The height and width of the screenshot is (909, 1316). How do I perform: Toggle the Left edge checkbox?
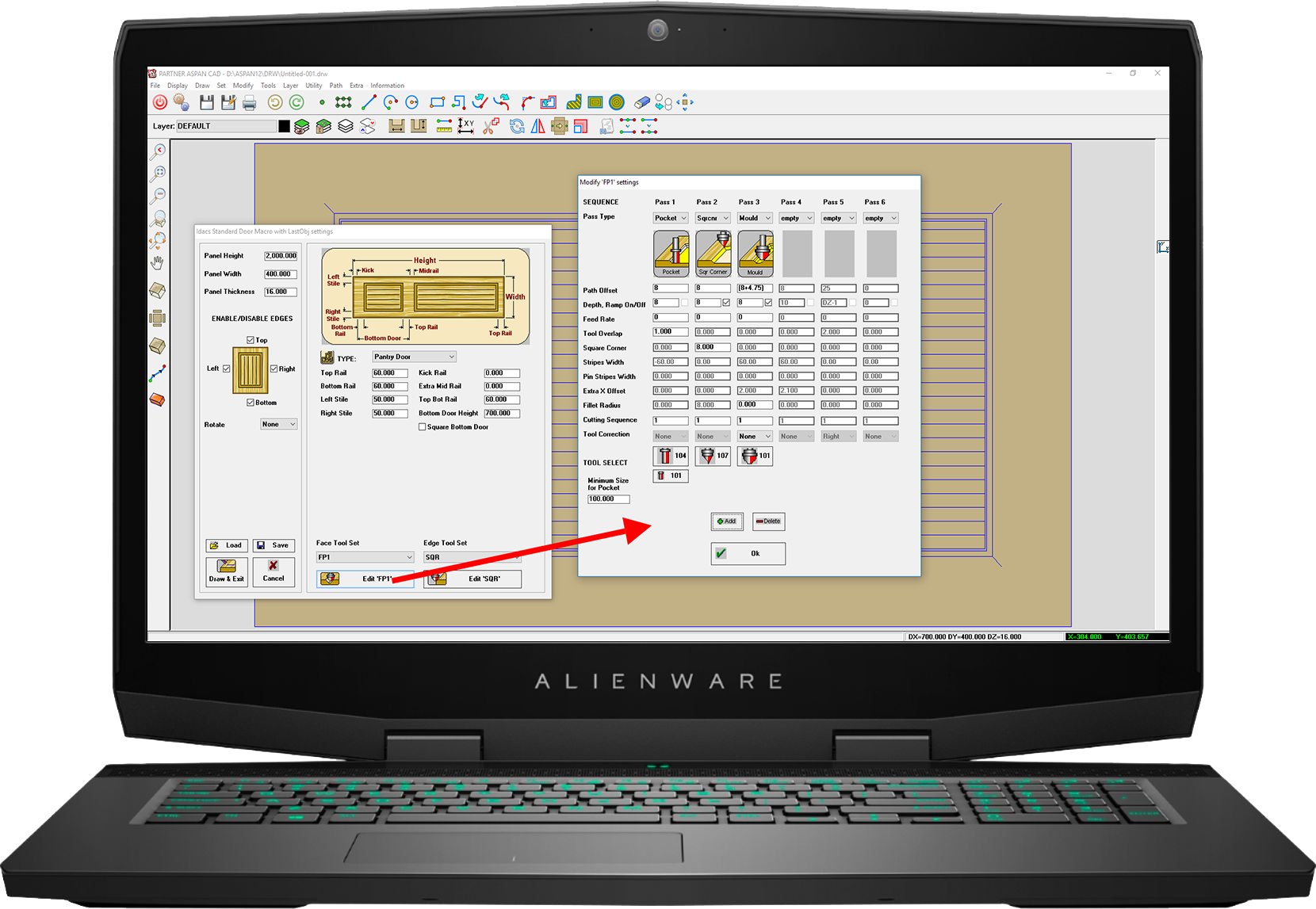click(227, 369)
